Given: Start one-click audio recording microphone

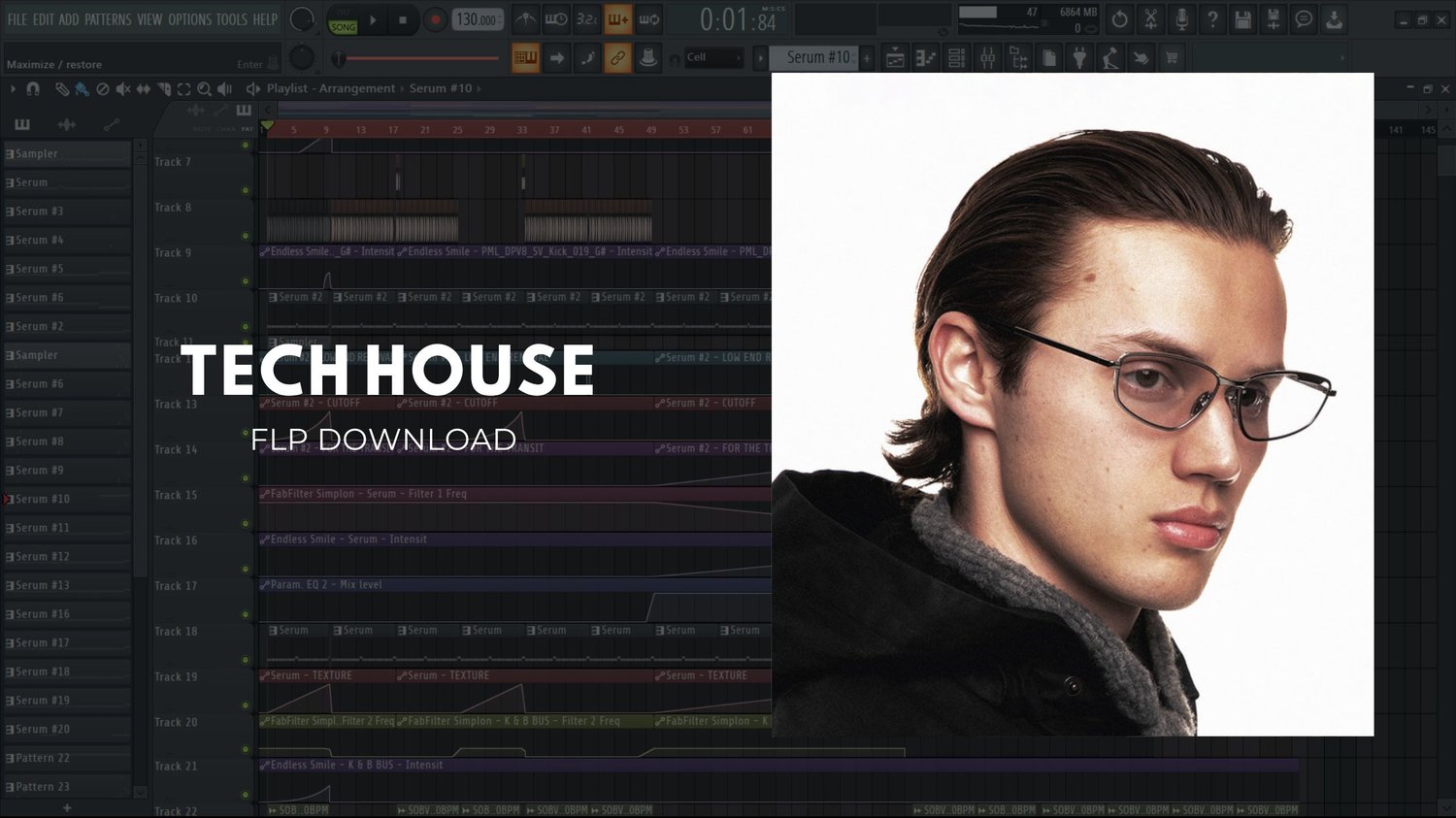Looking at the screenshot, I should [x=1181, y=19].
